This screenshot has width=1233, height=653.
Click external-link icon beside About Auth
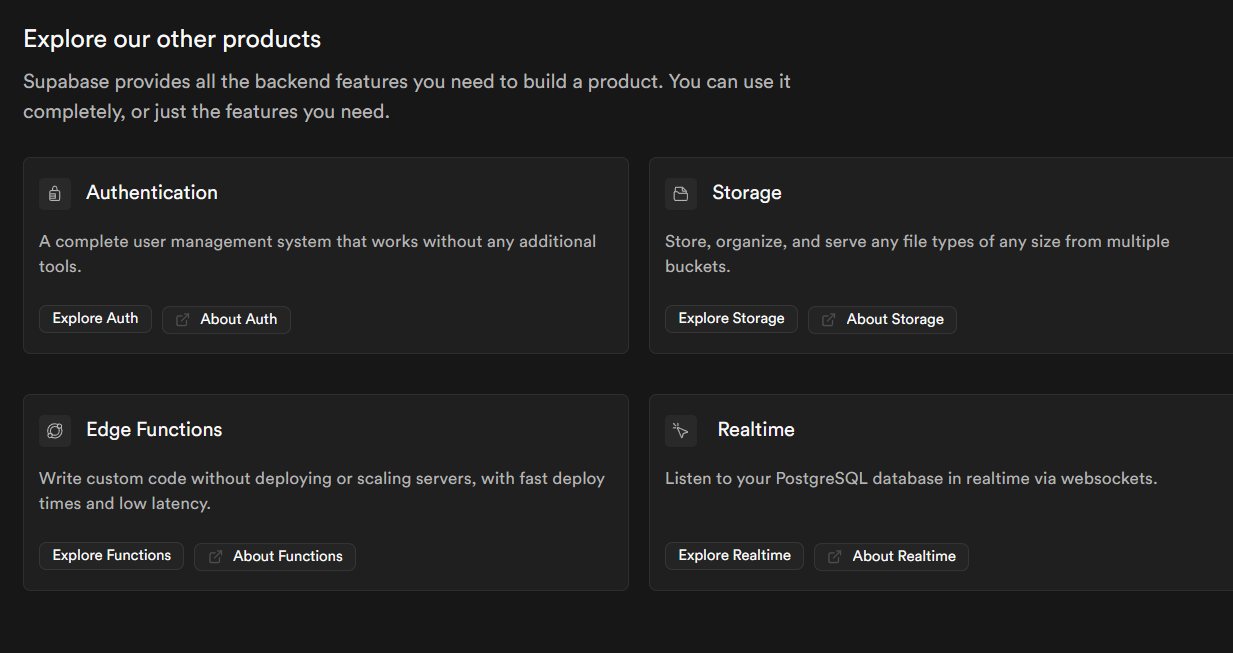pos(182,320)
